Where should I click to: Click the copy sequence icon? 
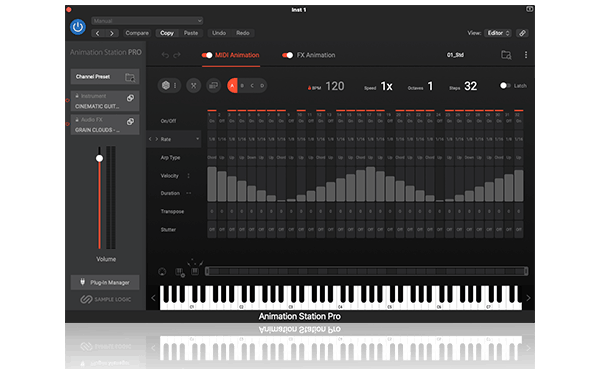214,86
